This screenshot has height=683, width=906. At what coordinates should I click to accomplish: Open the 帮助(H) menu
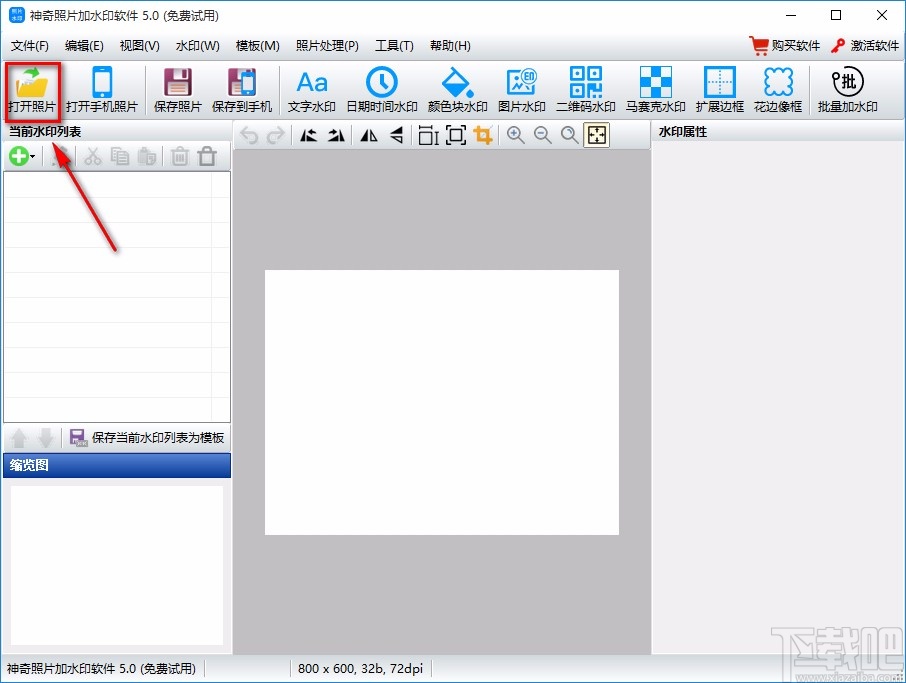(x=450, y=46)
